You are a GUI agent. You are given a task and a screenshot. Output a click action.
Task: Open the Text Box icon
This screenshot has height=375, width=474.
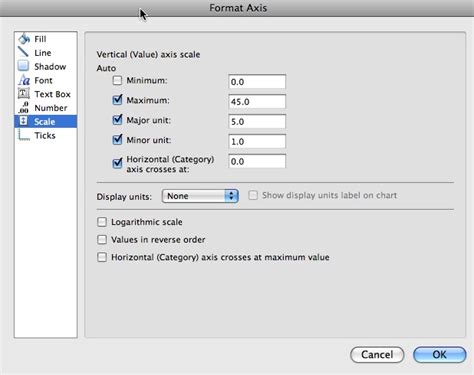point(24,94)
